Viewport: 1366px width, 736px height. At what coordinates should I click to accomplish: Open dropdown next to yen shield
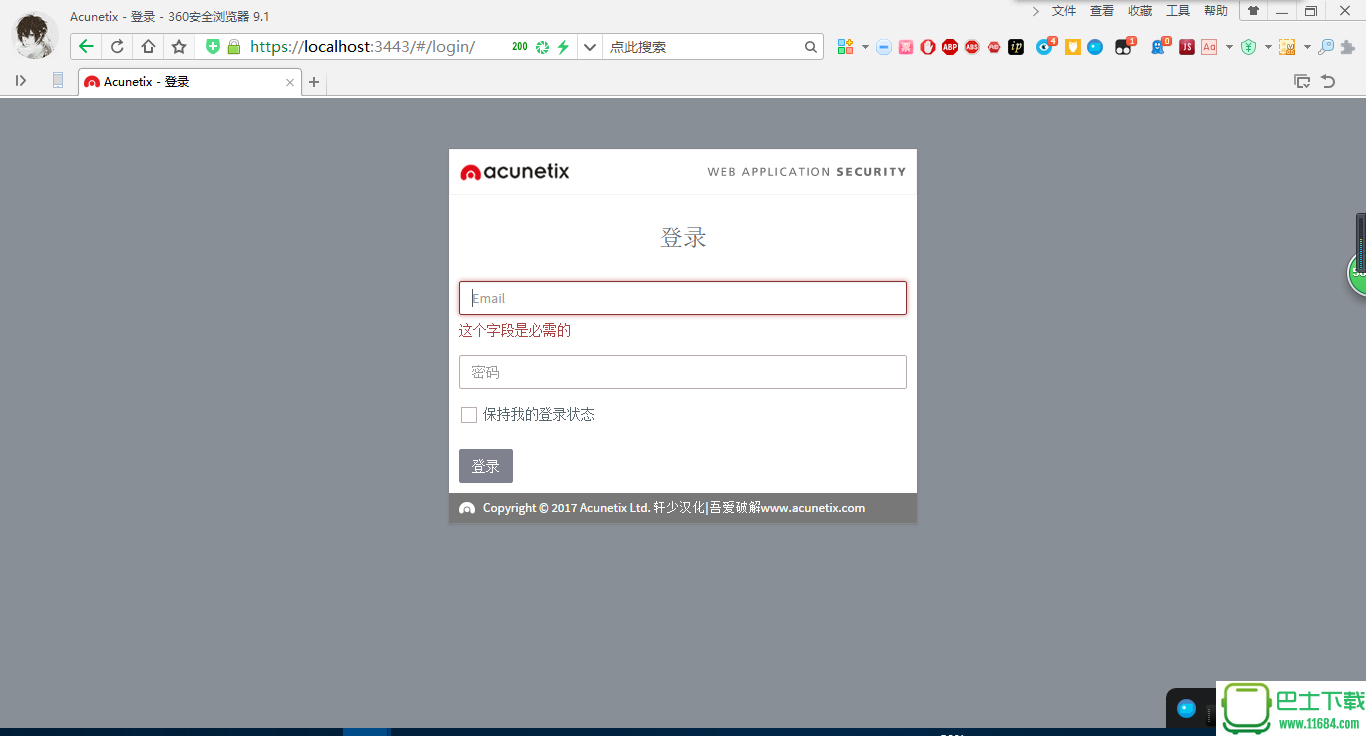[1268, 47]
